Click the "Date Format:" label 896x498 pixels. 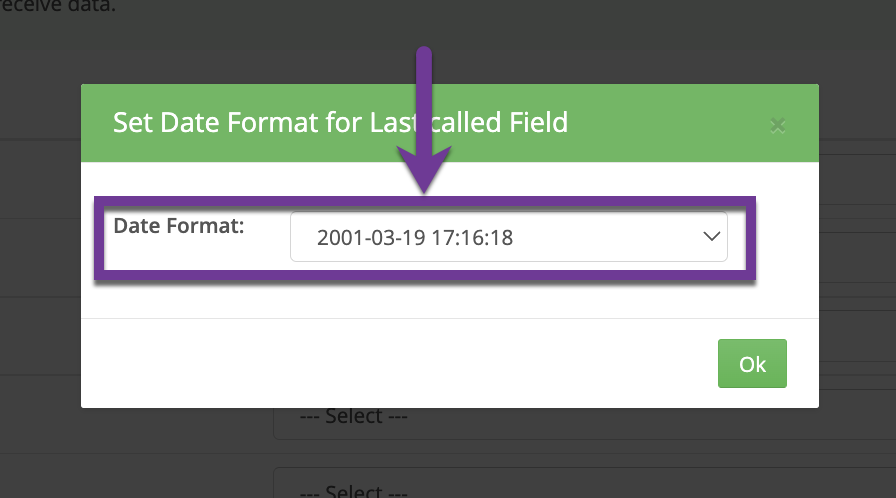point(179,226)
